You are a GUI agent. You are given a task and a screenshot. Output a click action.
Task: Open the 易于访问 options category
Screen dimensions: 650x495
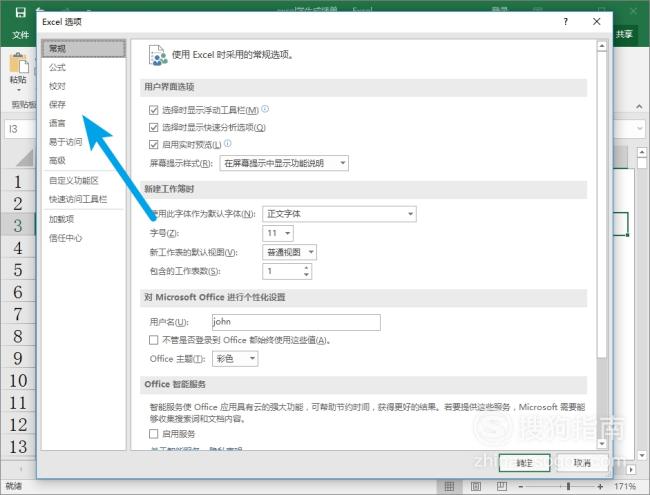coord(65,142)
